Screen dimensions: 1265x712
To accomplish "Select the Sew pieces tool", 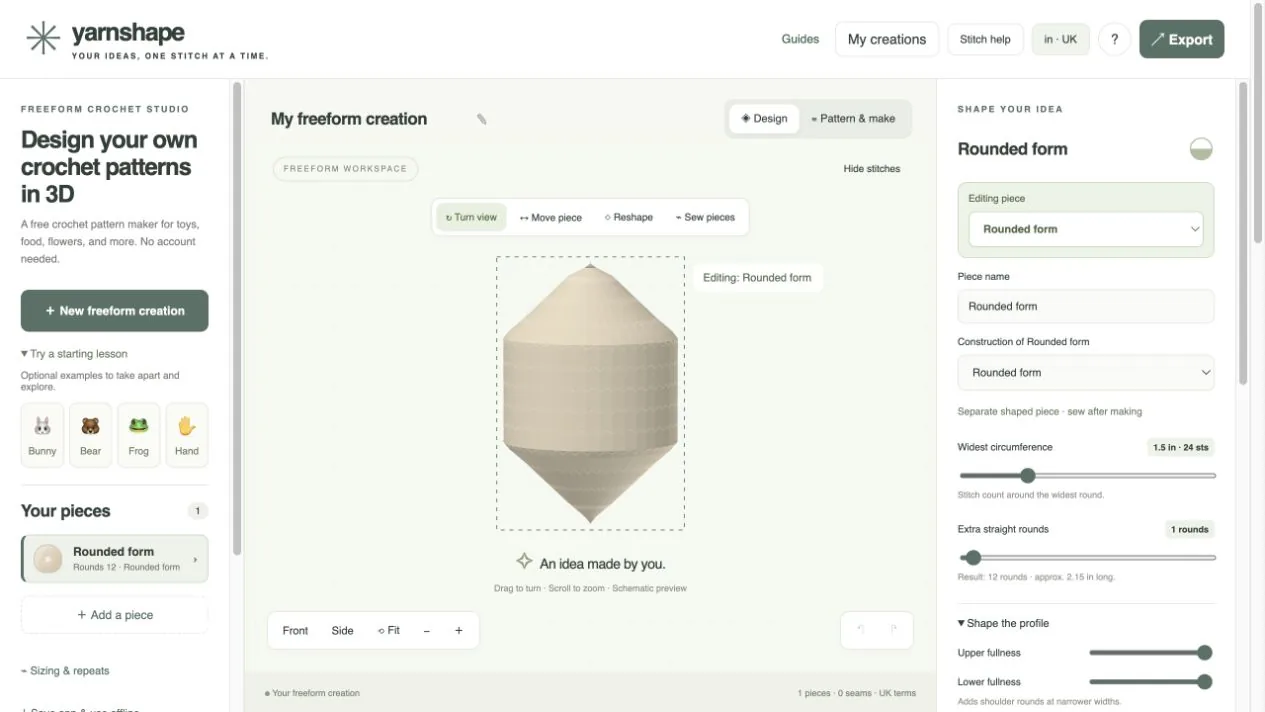I will 705,217.
